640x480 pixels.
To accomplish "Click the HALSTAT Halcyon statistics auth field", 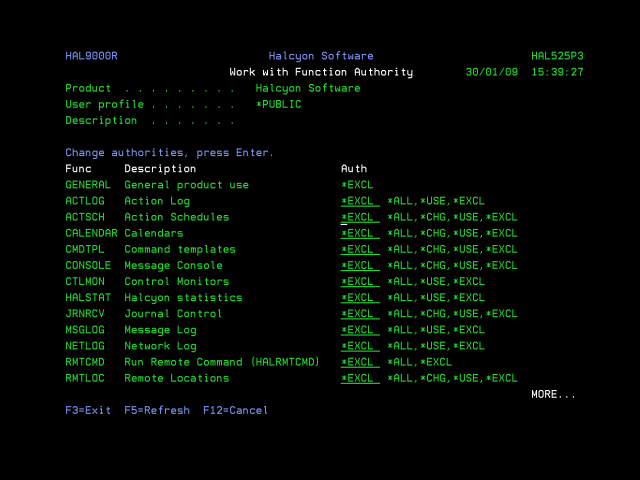I will tap(360, 297).
